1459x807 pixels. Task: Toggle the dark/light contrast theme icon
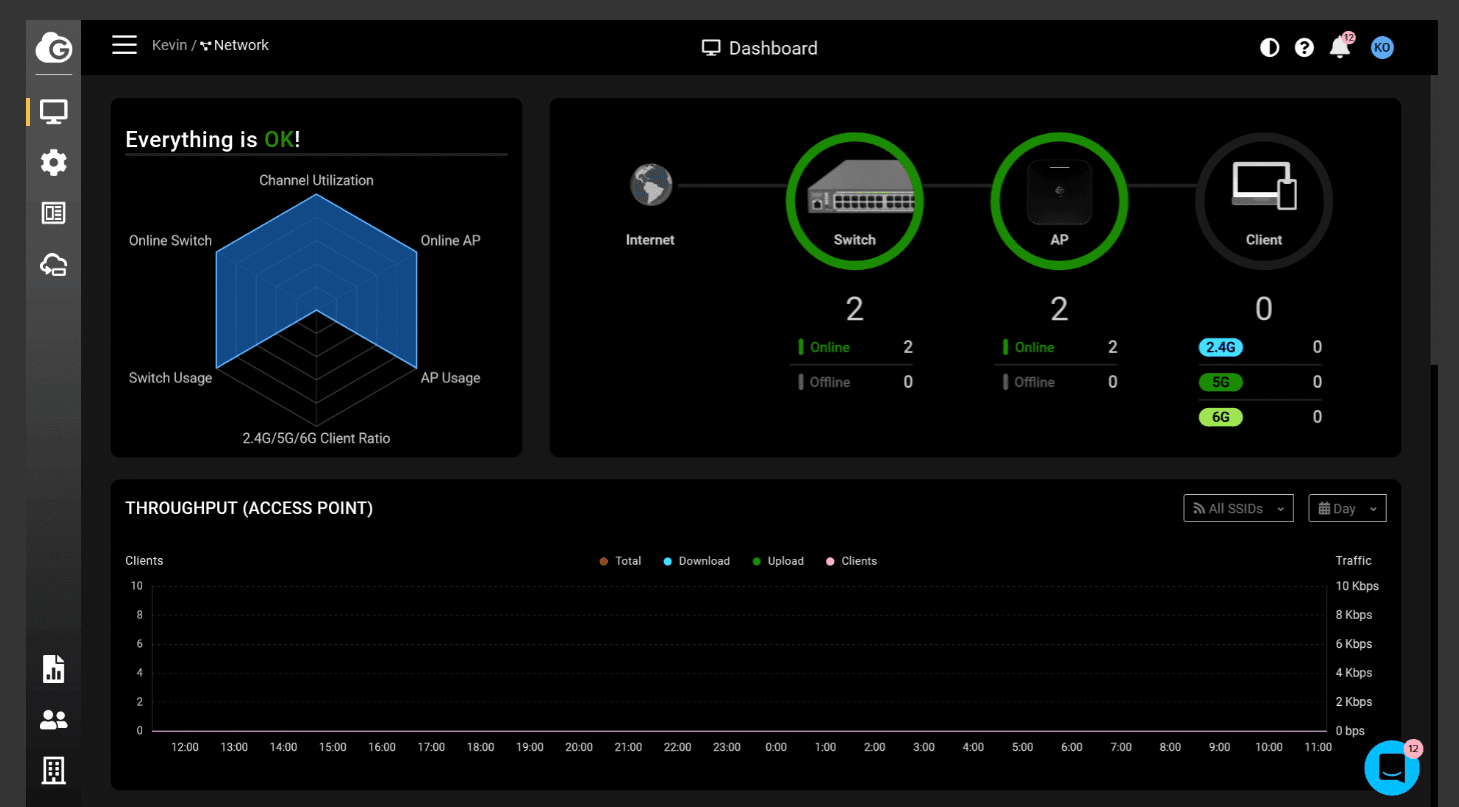(x=1269, y=47)
